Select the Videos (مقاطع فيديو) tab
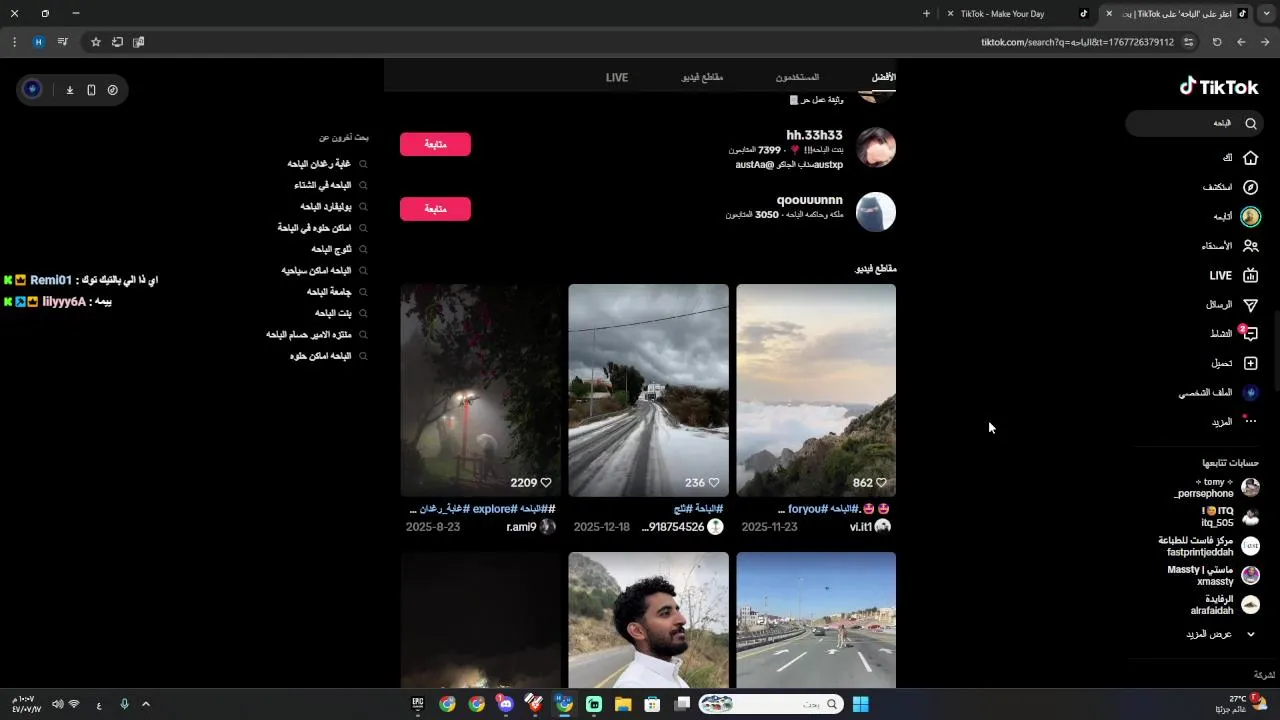The image size is (1280, 720). tap(702, 77)
